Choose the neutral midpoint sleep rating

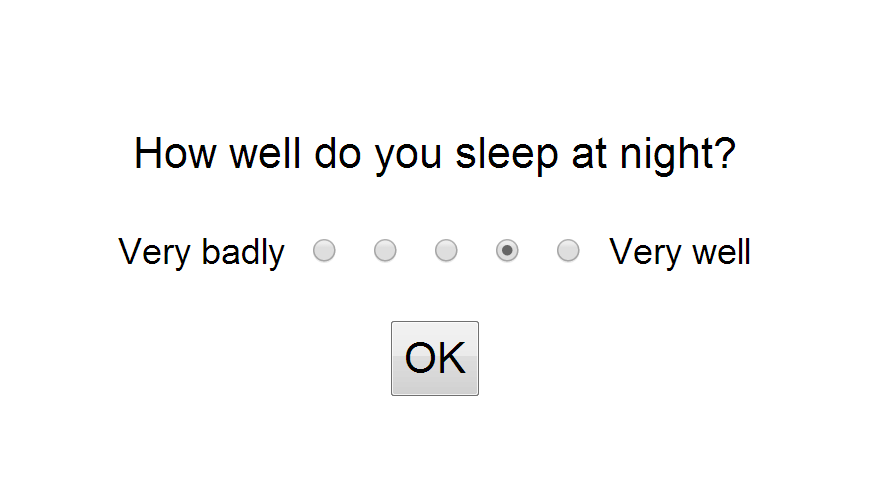pyautogui.click(x=446, y=251)
